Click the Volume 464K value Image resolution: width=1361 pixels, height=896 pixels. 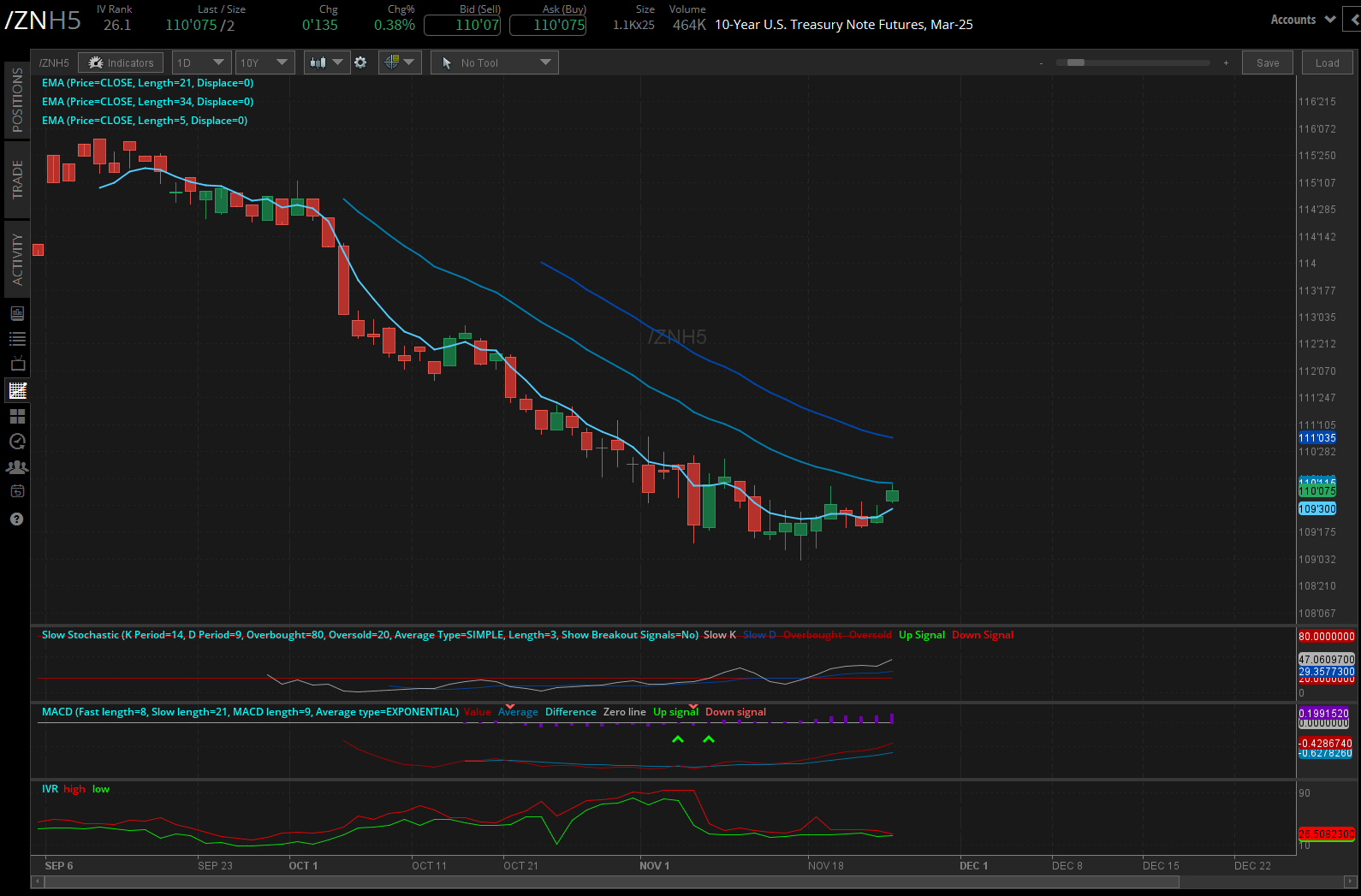point(689,25)
